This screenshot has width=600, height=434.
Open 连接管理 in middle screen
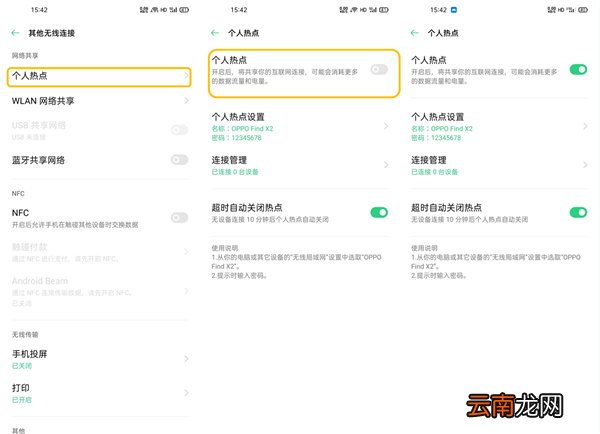click(x=300, y=165)
